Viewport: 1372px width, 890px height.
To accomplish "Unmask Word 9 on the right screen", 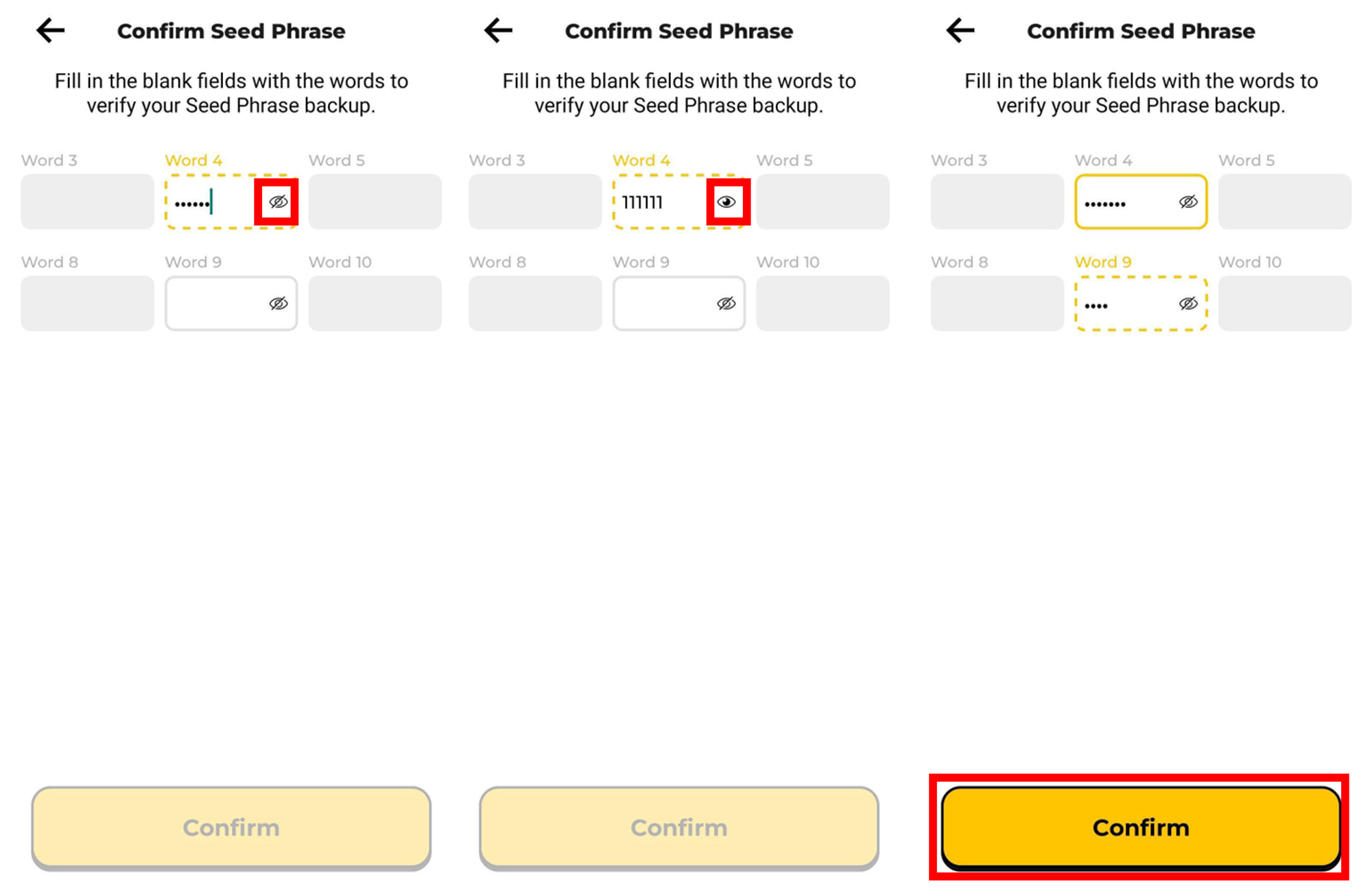I will coord(1188,303).
